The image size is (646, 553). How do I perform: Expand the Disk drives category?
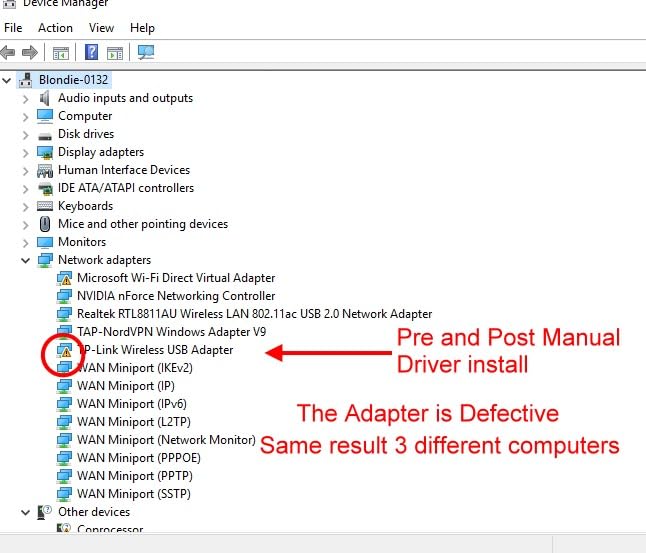(26, 134)
